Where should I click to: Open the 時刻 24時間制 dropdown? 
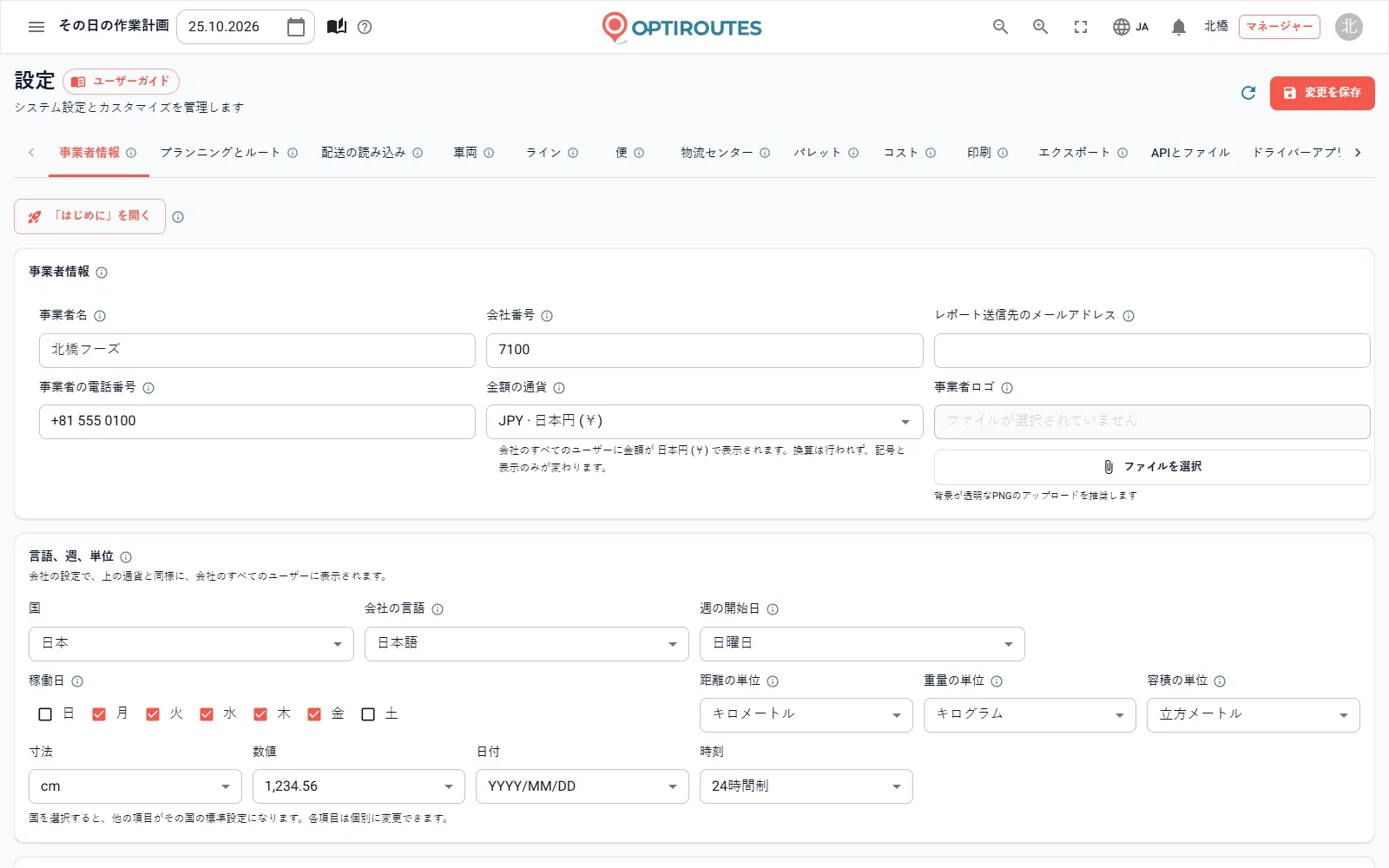(806, 786)
